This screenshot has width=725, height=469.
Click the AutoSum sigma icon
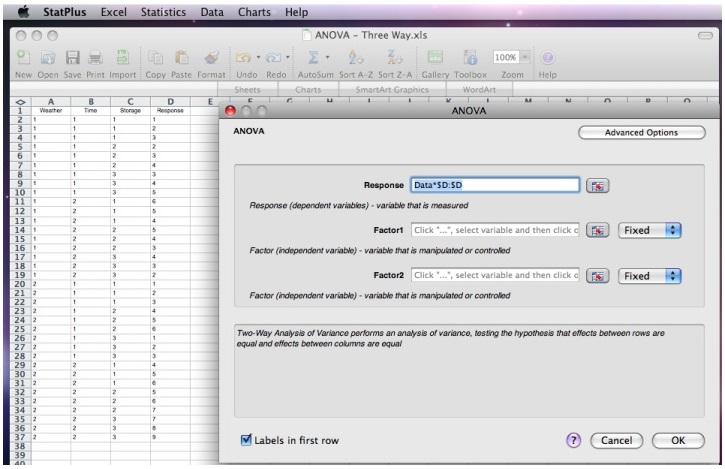click(x=313, y=57)
